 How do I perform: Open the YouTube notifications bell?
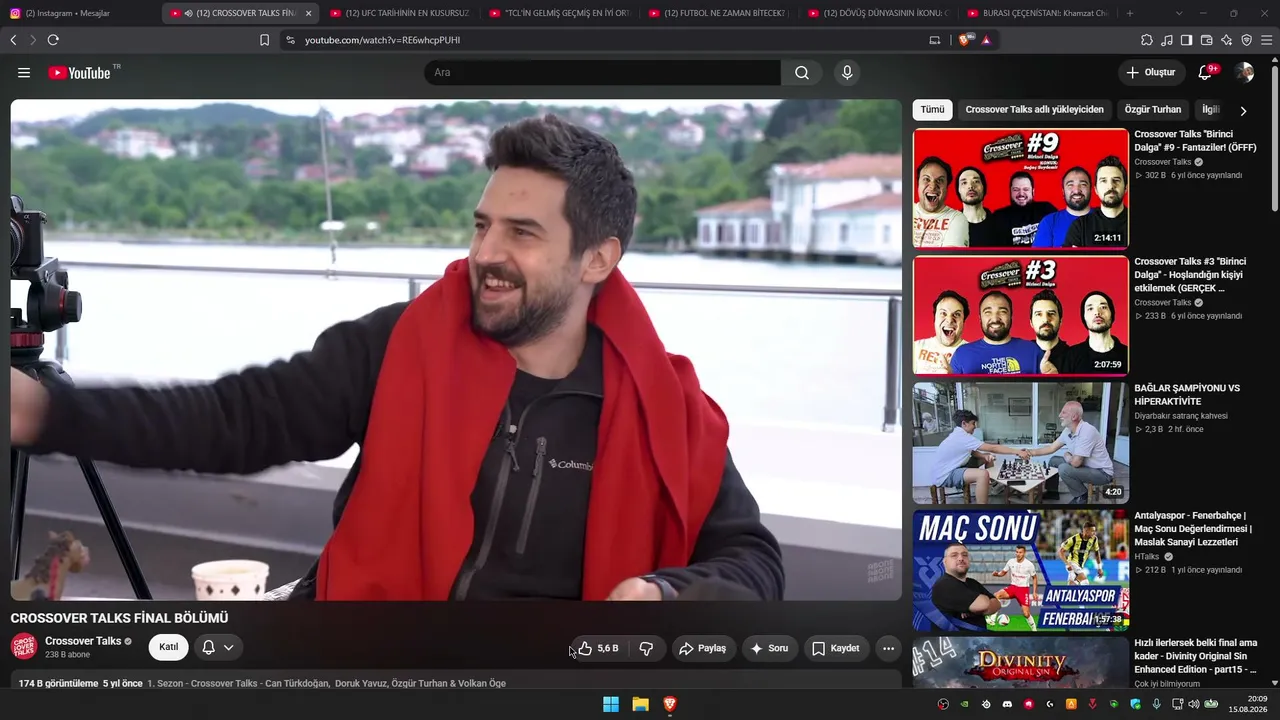click(1205, 72)
